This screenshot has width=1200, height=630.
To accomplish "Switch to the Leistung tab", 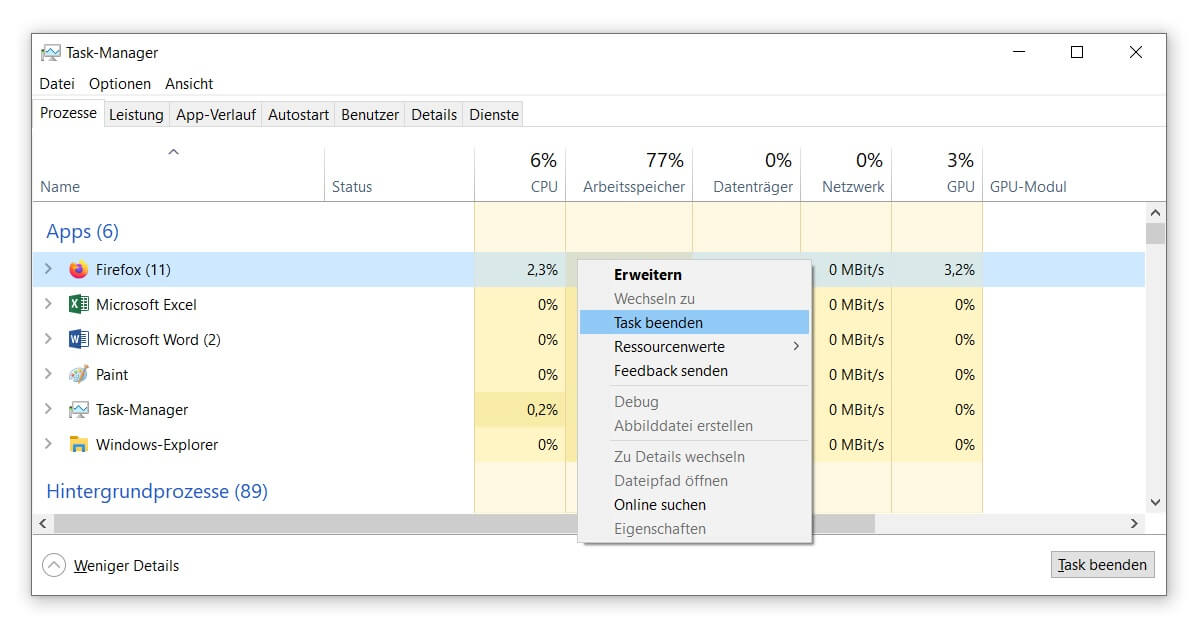I will [136, 115].
